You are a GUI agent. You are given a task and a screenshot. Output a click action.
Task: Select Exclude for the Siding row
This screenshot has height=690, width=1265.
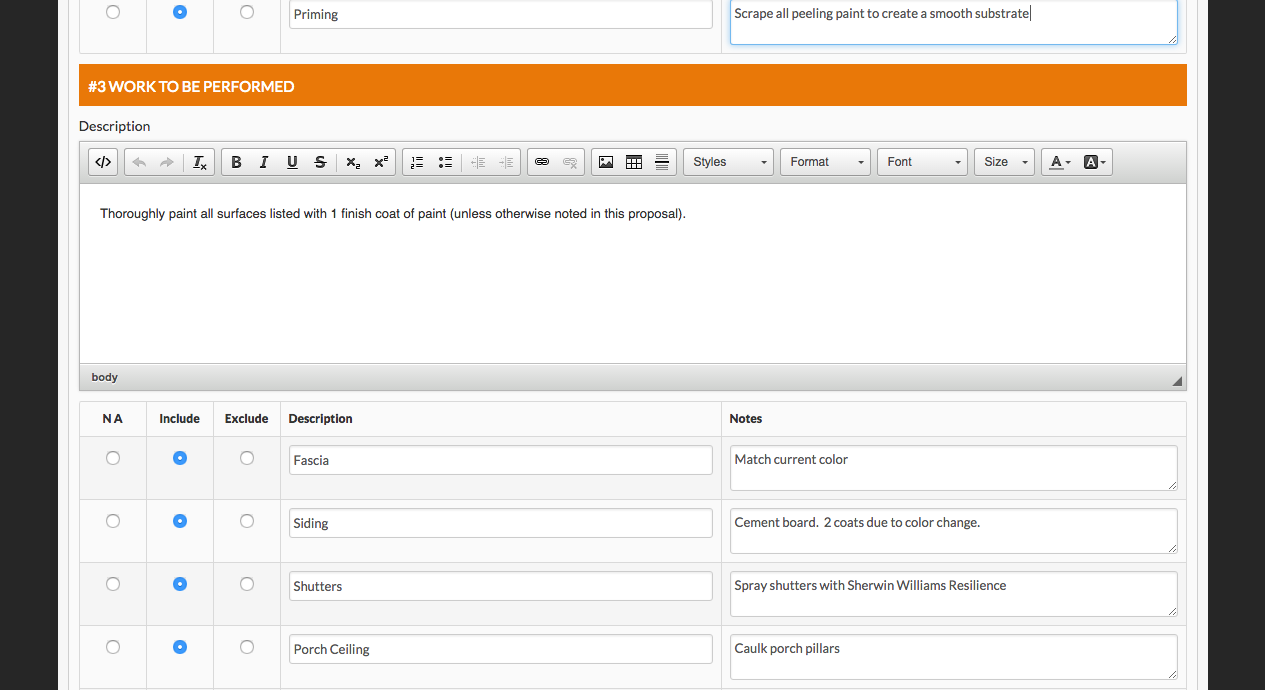click(x=247, y=521)
